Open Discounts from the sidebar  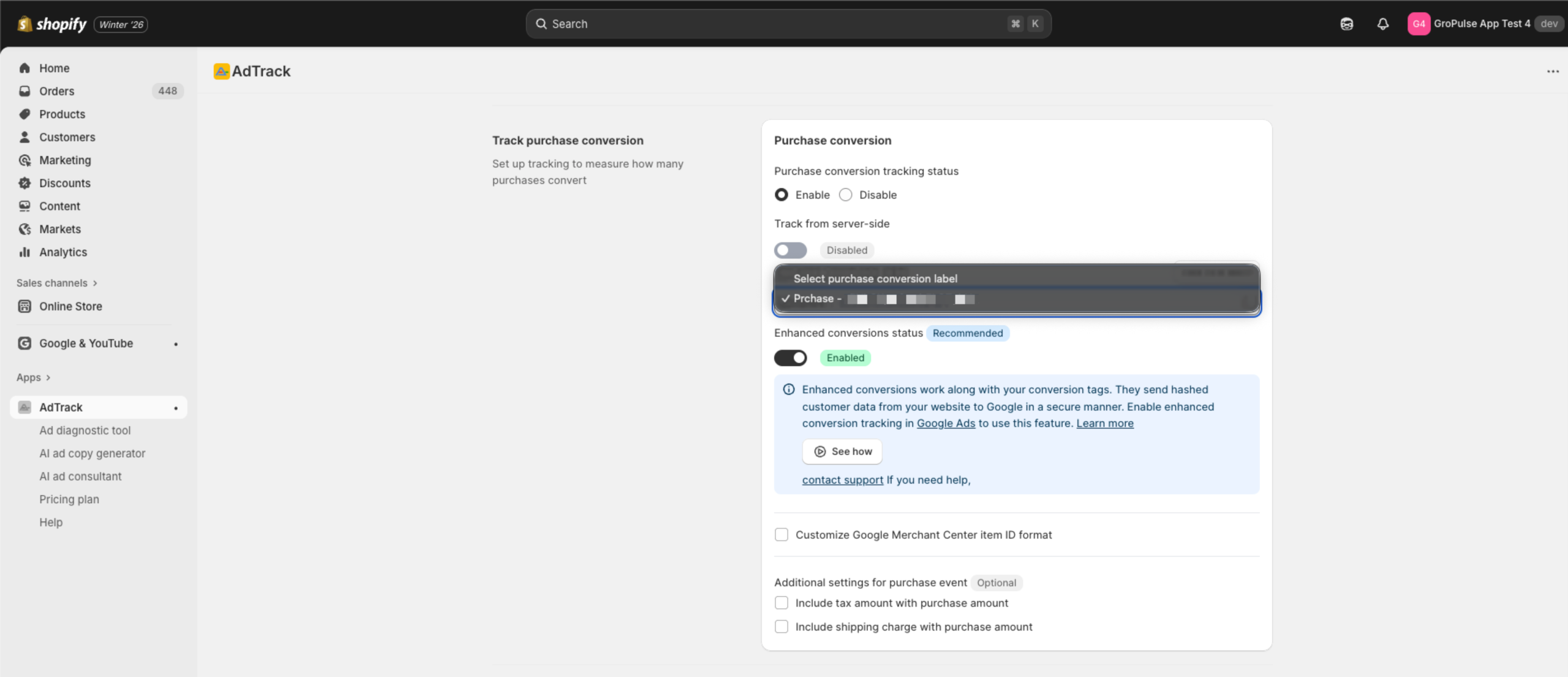pyautogui.click(x=64, y=183)
